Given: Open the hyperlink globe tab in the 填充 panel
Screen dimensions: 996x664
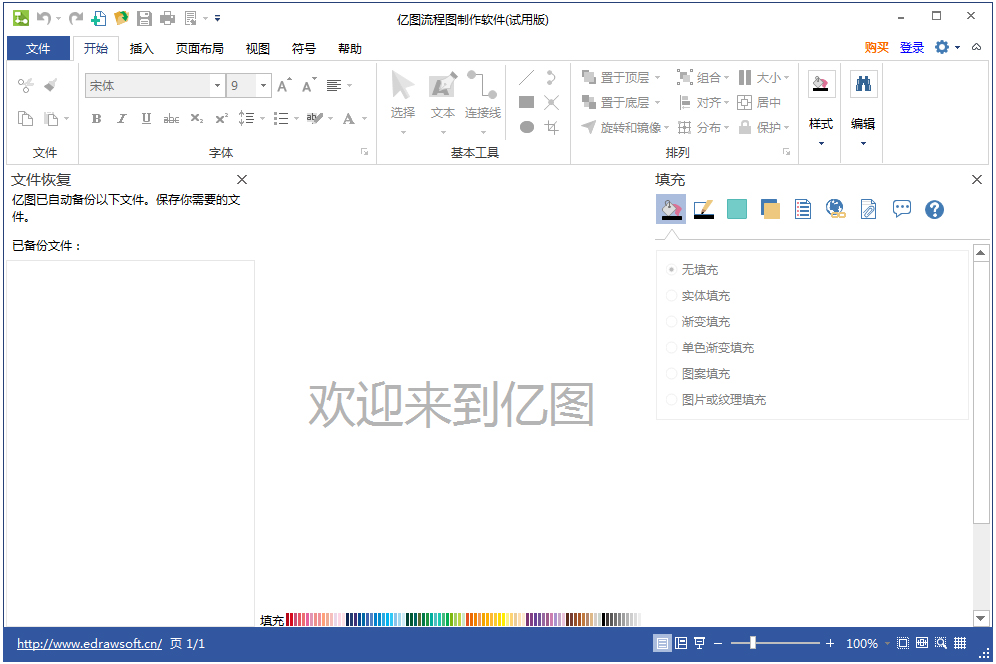Looking at the screenshot, I should (835, 209).
